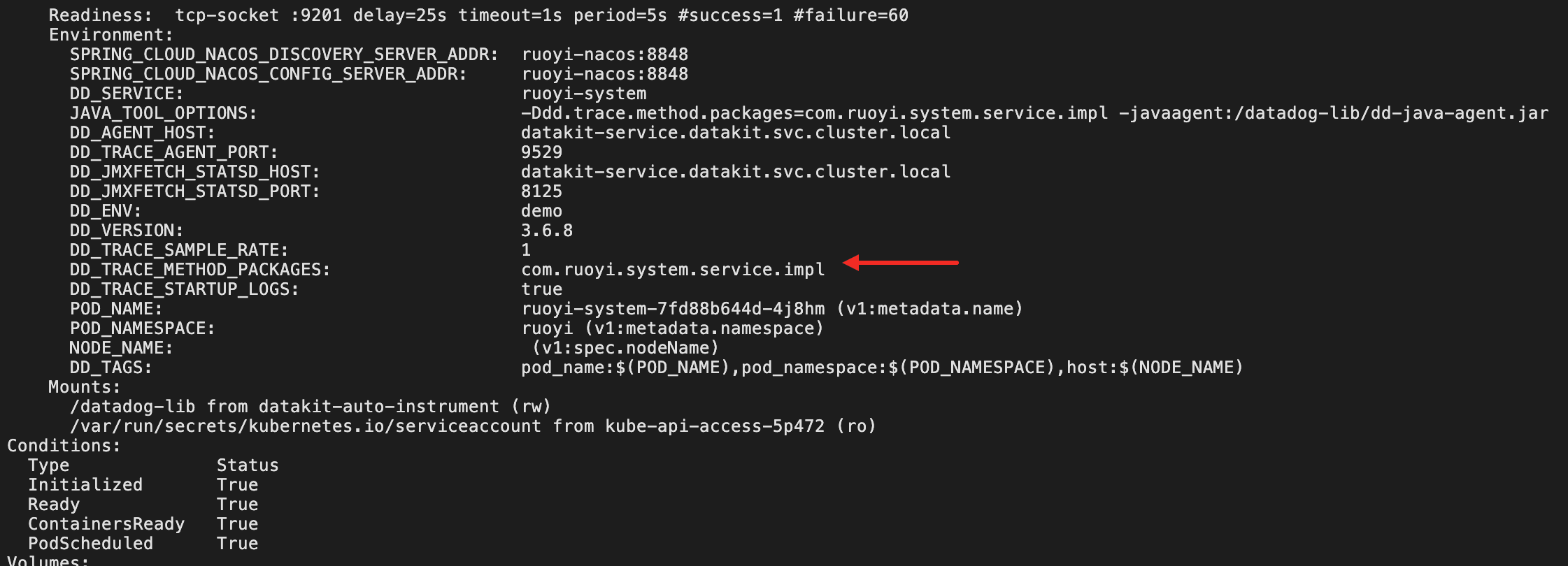Click the Readiness tcp-socket probe line
Image resolution: width=1568 pixels, height=566 pixels.
pos(478,15)
